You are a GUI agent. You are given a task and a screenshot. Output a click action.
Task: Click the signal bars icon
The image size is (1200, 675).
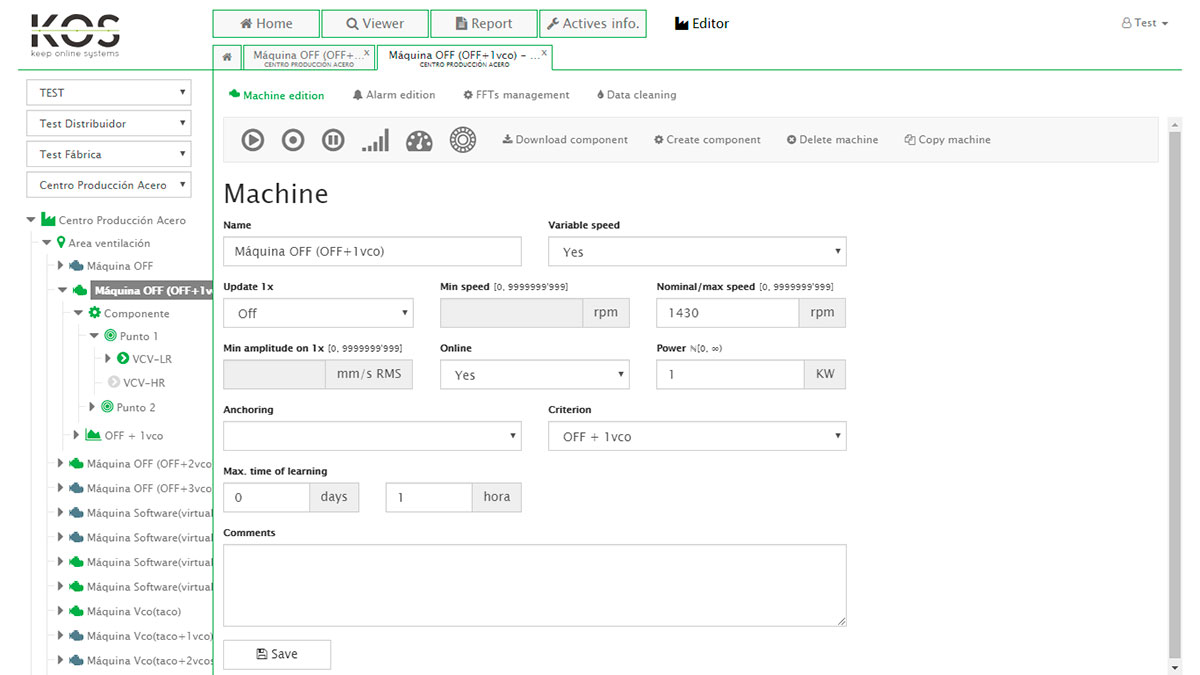click(375, 141)
